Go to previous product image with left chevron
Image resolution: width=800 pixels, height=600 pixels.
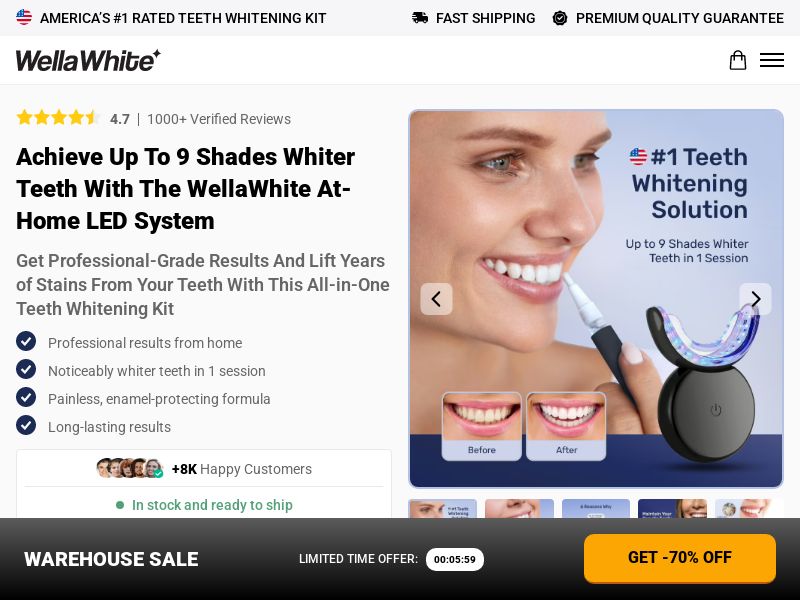tap(436, 299)
